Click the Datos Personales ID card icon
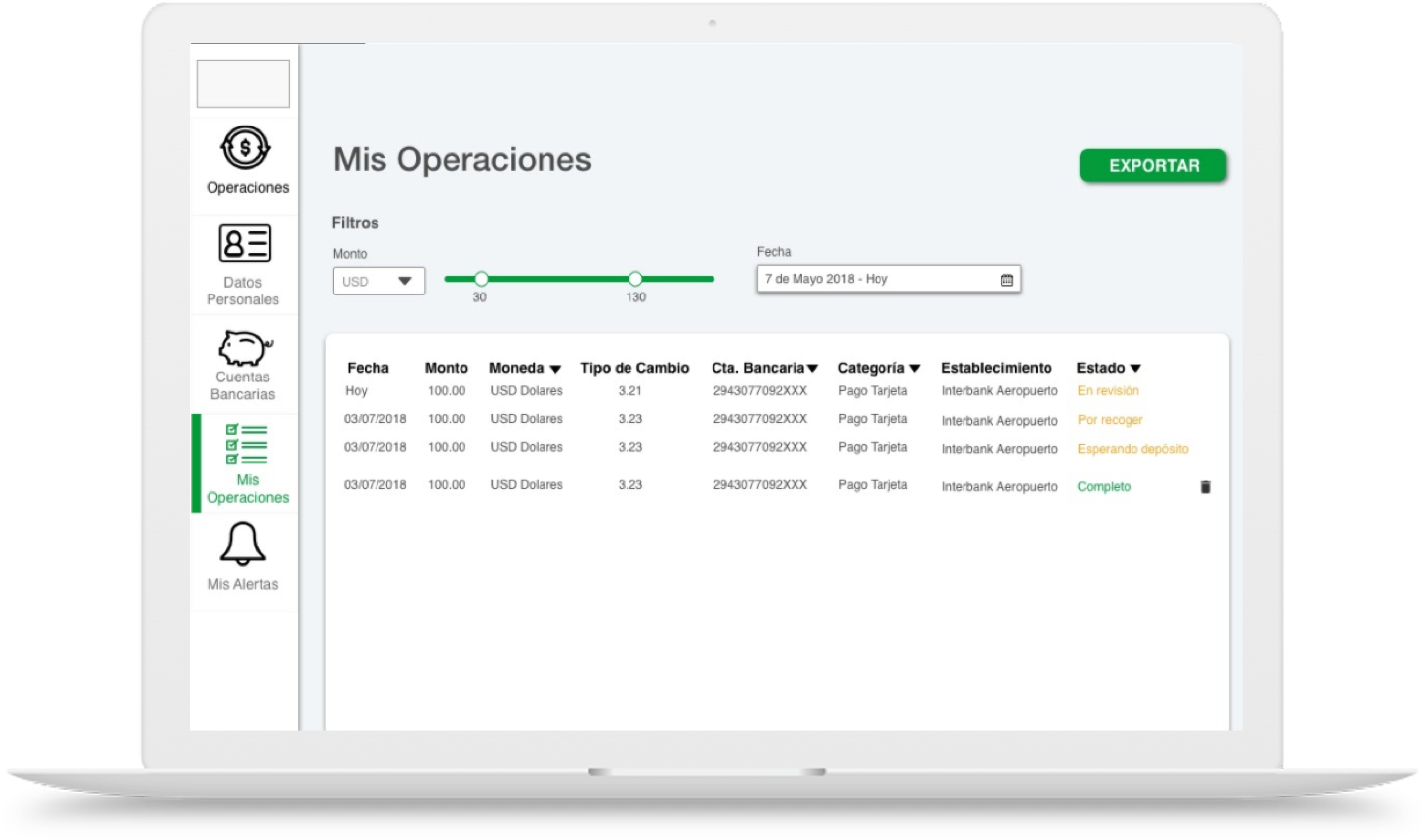 click(244, 244)
